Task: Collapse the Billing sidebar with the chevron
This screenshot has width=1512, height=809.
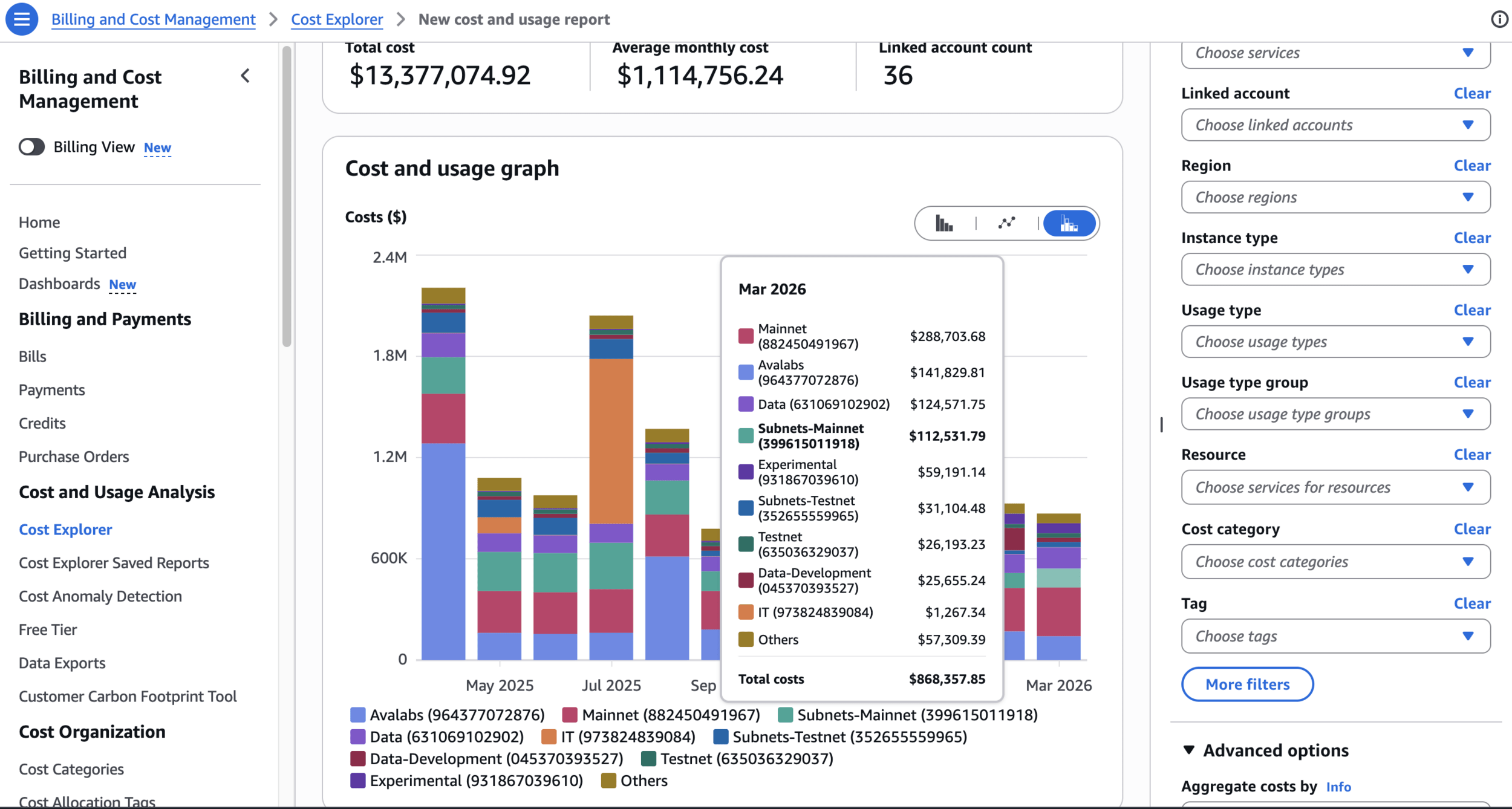Action: (245, 76)
